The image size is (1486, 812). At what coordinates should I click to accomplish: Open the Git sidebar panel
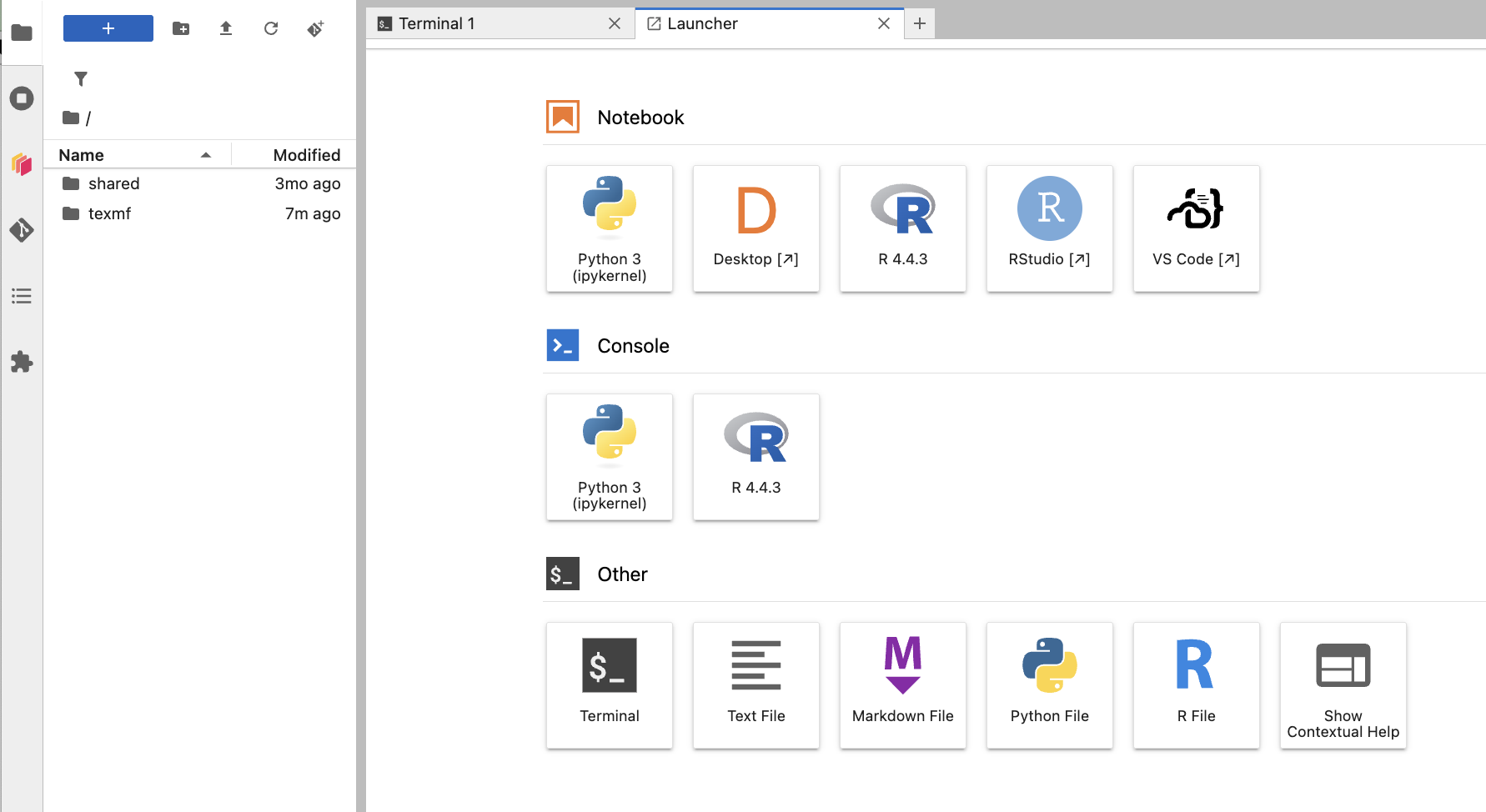(x=22, y=229)
